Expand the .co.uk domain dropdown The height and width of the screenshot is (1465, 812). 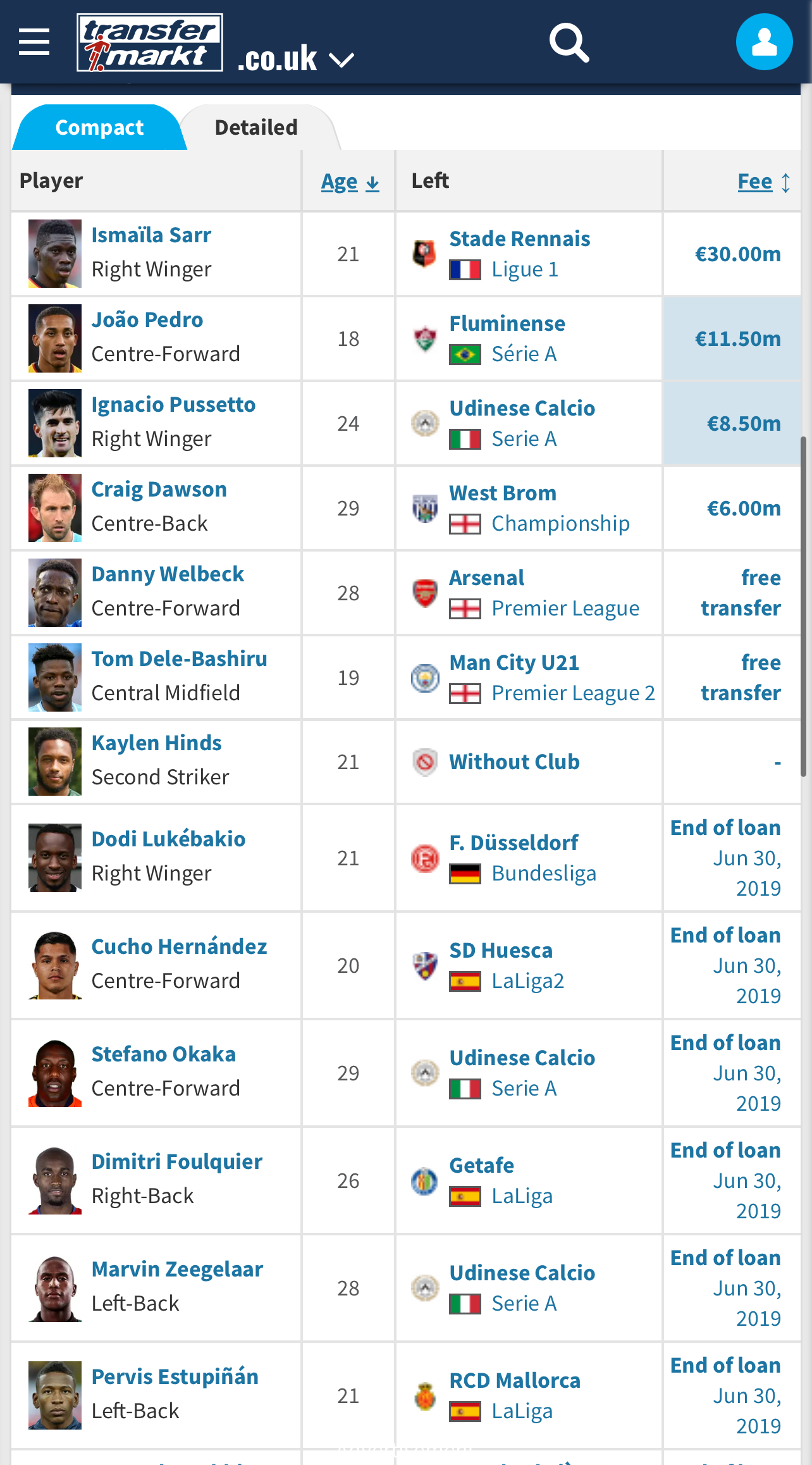tap(295, 59)
